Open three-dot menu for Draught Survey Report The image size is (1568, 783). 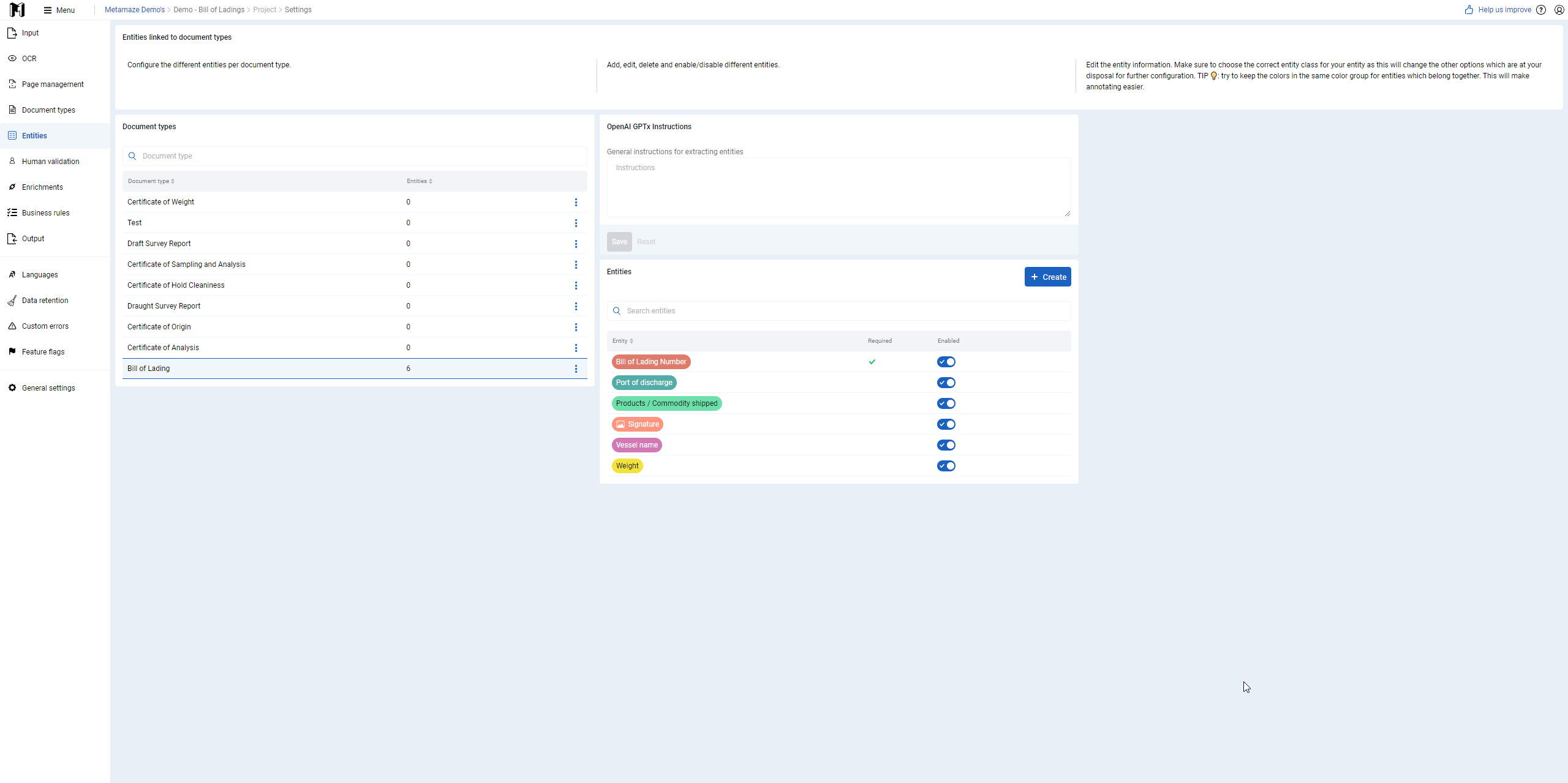(x=576, y=306)
